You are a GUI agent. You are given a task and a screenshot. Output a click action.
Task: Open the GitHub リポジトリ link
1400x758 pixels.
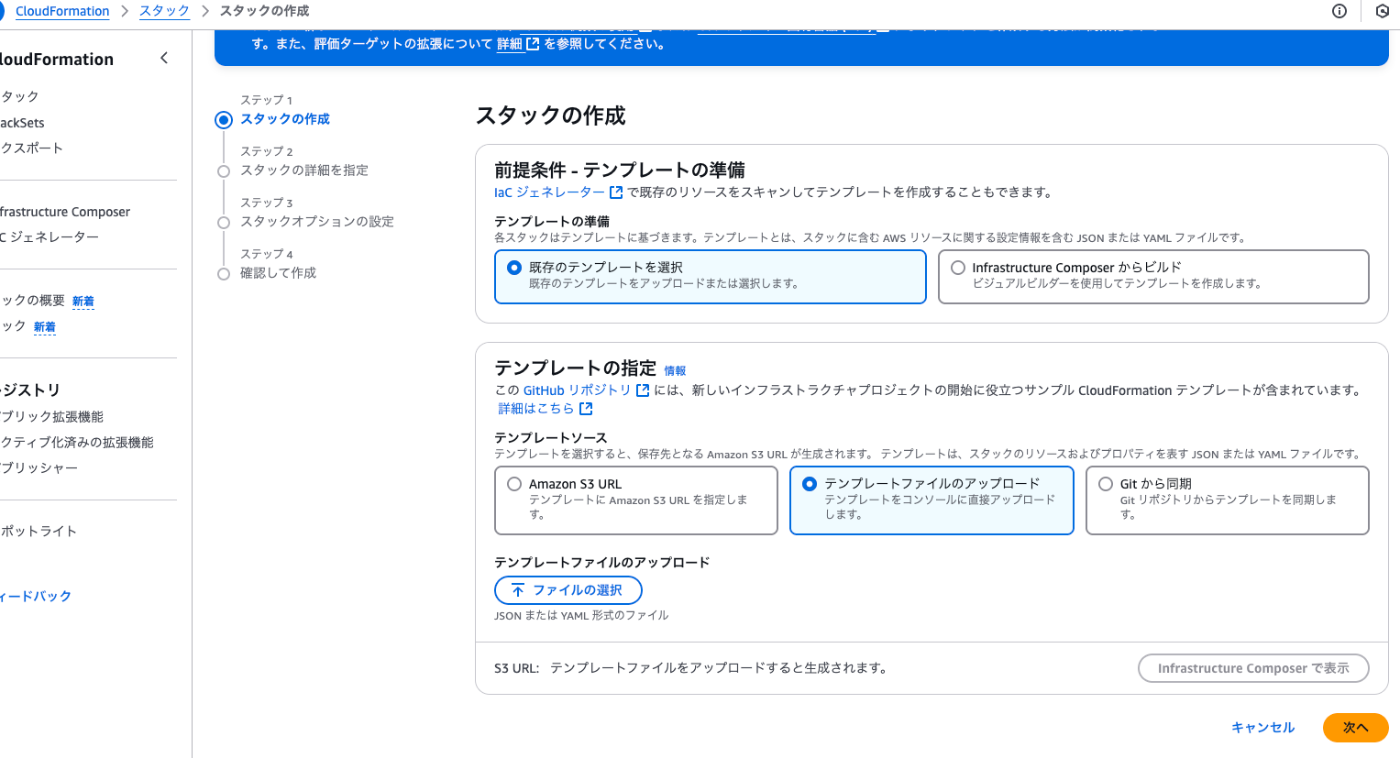coord(577,390)
